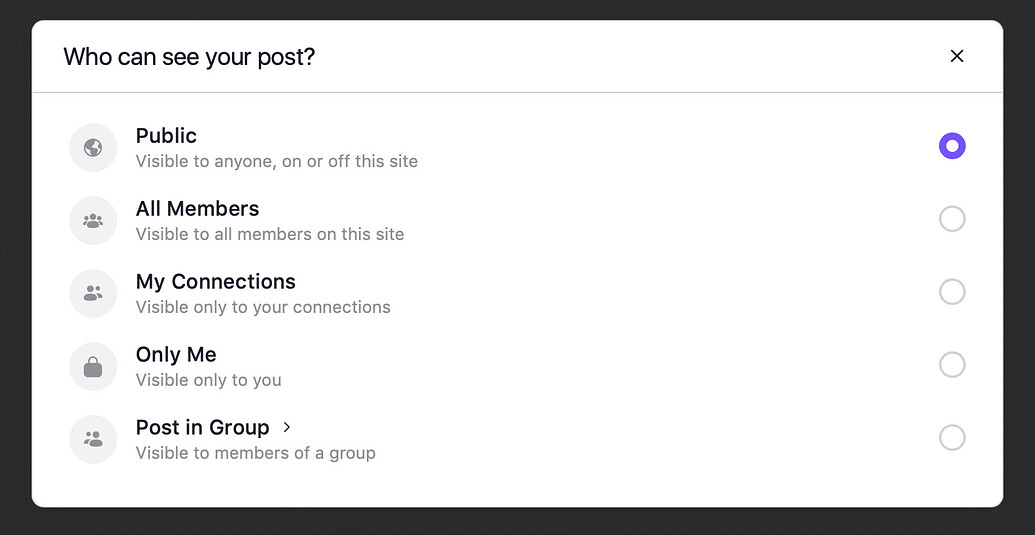
Task: Choose the My Connections radio button
Action: [952, 292]
